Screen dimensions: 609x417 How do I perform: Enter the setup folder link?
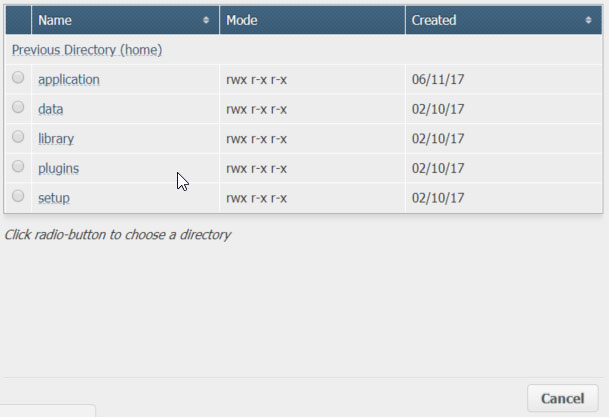tap(54, 198)
